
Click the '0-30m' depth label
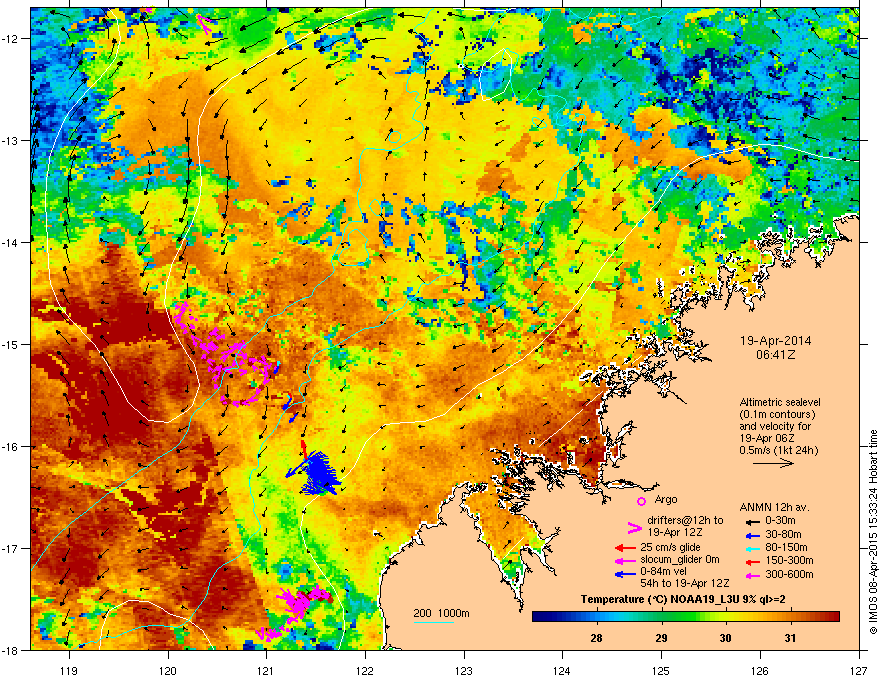(781, 521)
